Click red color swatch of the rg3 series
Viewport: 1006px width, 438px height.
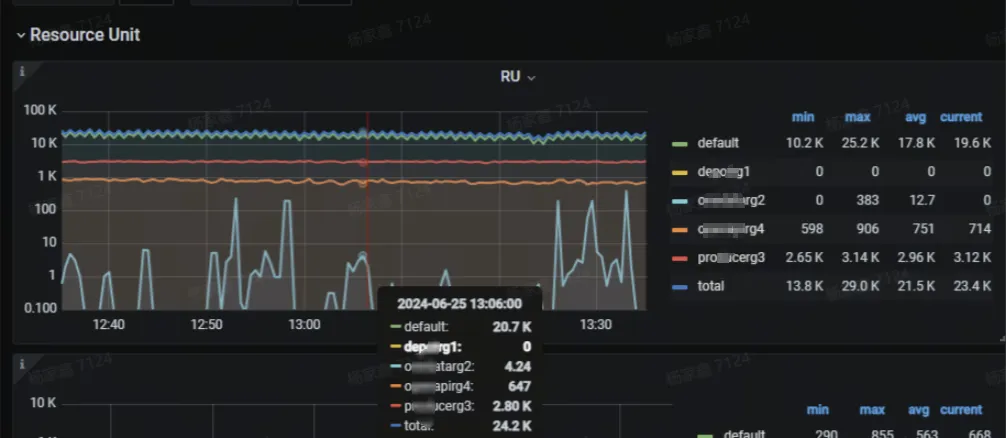[x=680, y=258]
